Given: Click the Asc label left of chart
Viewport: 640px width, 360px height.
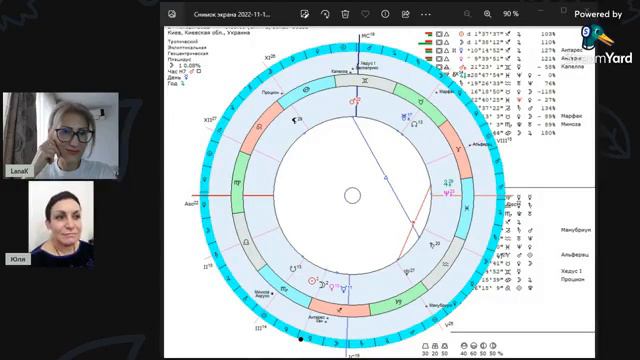Looking at the screenshot, I should coord(191,203).
